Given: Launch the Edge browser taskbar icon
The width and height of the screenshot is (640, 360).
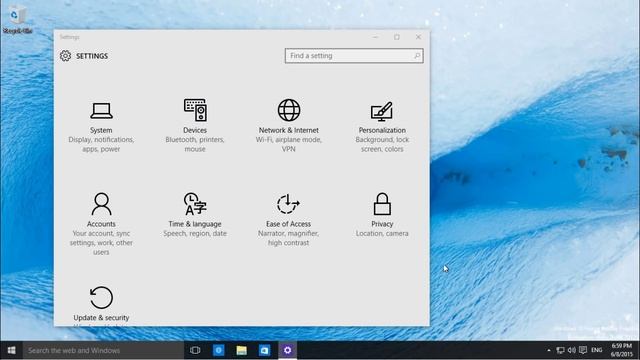Looking at the screenshot, I should click(218, 350).
